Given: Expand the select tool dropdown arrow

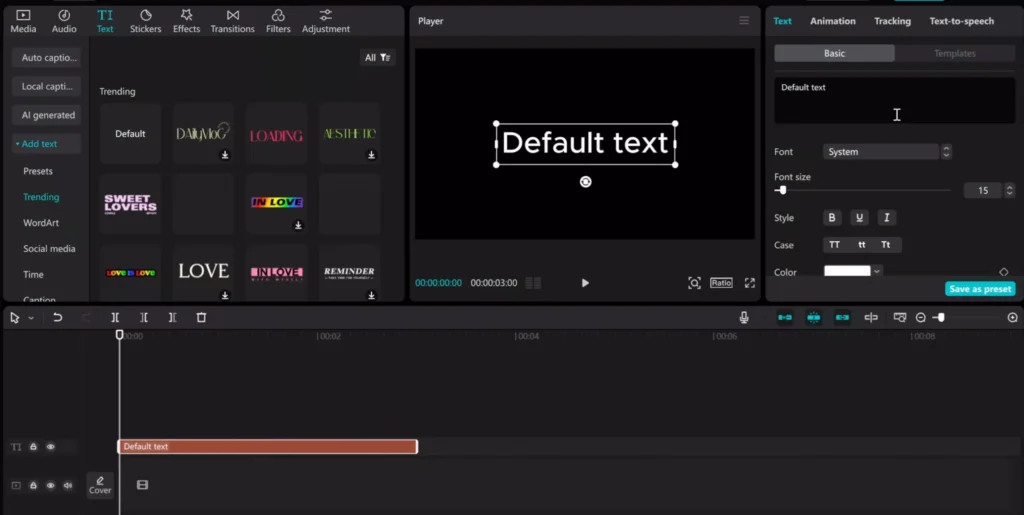Looking at the screenshot, I should tap(31, 318).
